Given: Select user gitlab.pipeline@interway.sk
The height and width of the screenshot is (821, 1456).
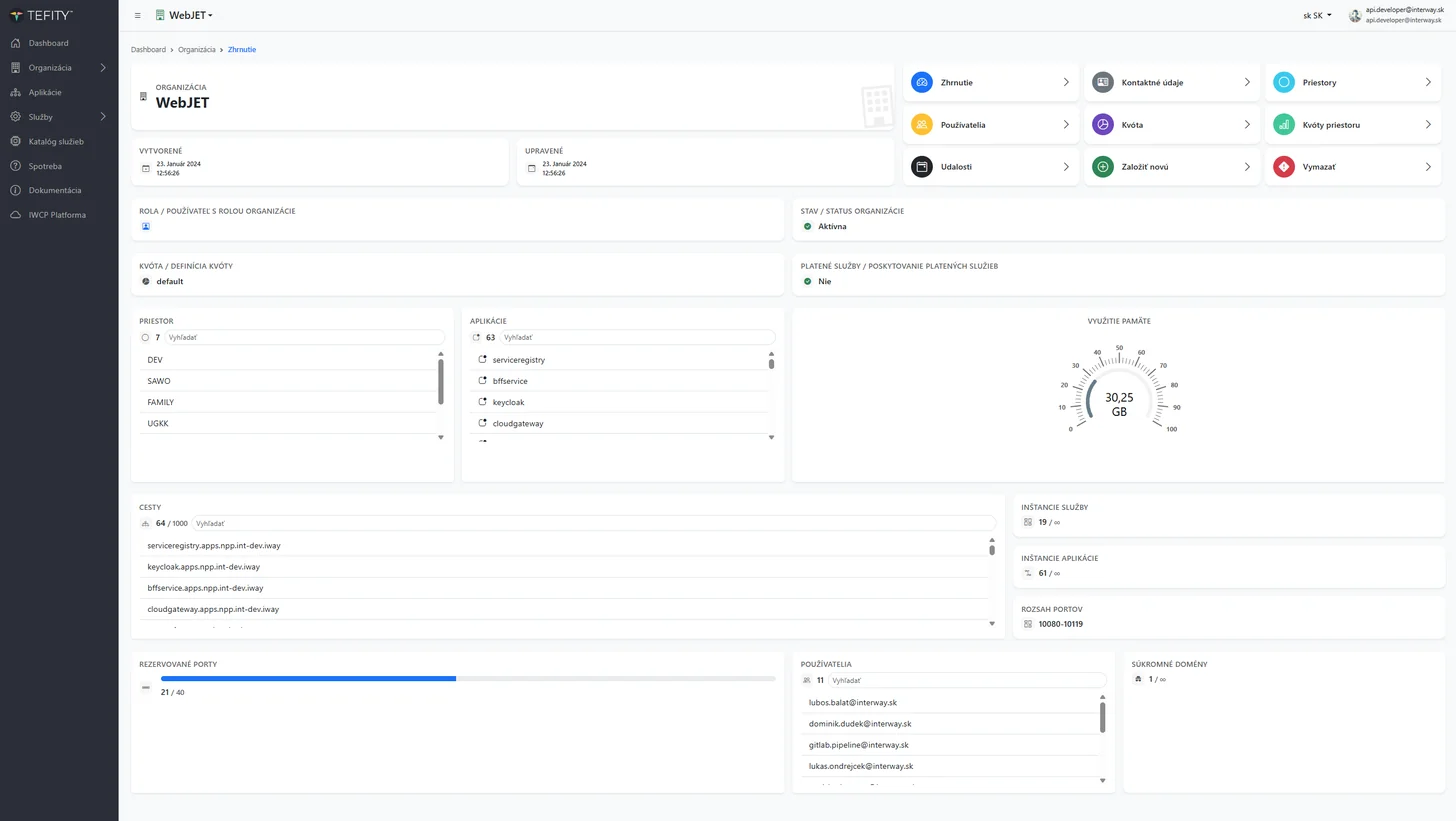Looking at the screenshot, I should click(950, 745).
